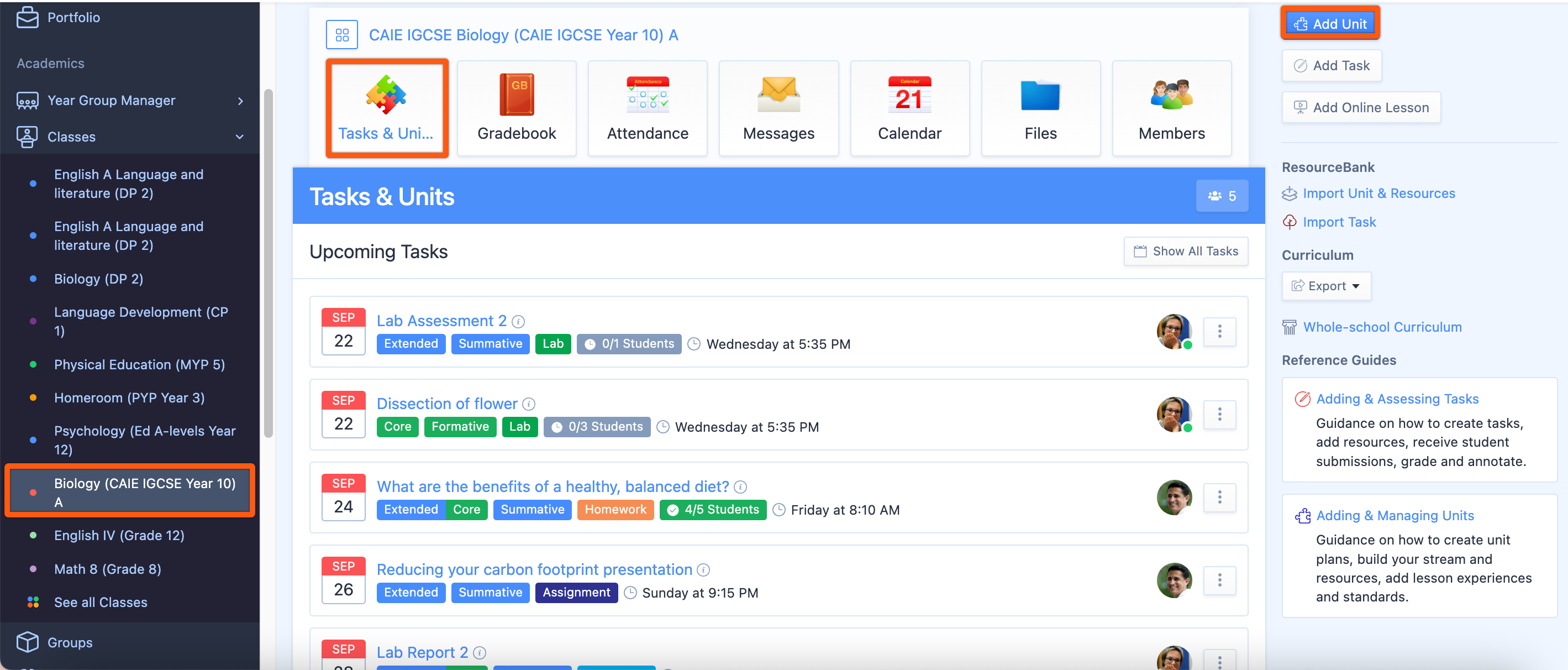Open the Attendance icon tile
The width and height of the screenshot is (1568, 670).
[647, 108]
